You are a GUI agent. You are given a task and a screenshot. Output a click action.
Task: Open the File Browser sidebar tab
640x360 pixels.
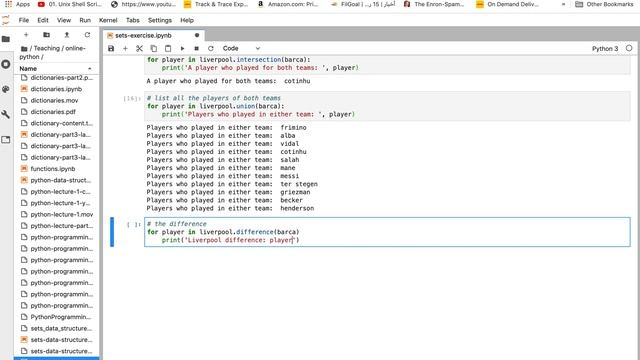6,39
